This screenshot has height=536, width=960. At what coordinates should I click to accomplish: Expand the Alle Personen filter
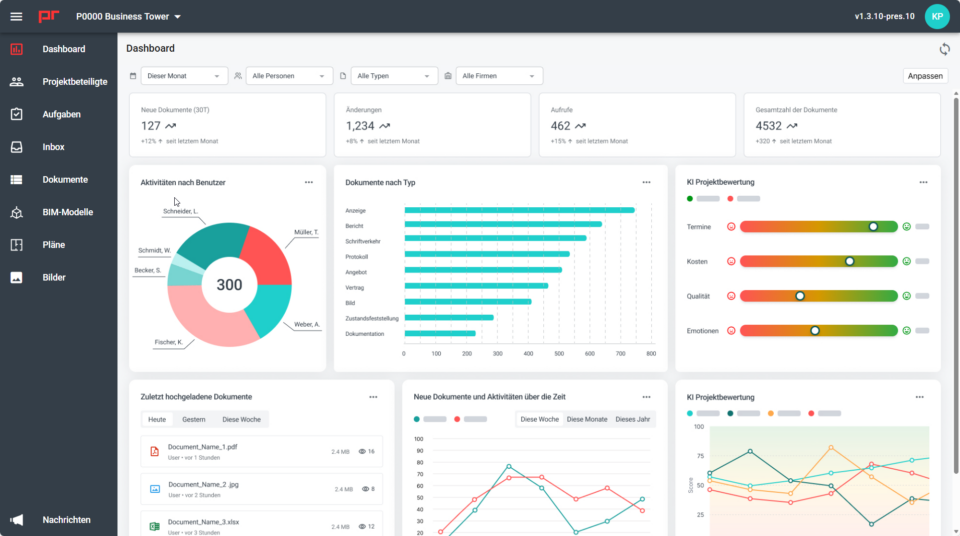click(290, 76)
